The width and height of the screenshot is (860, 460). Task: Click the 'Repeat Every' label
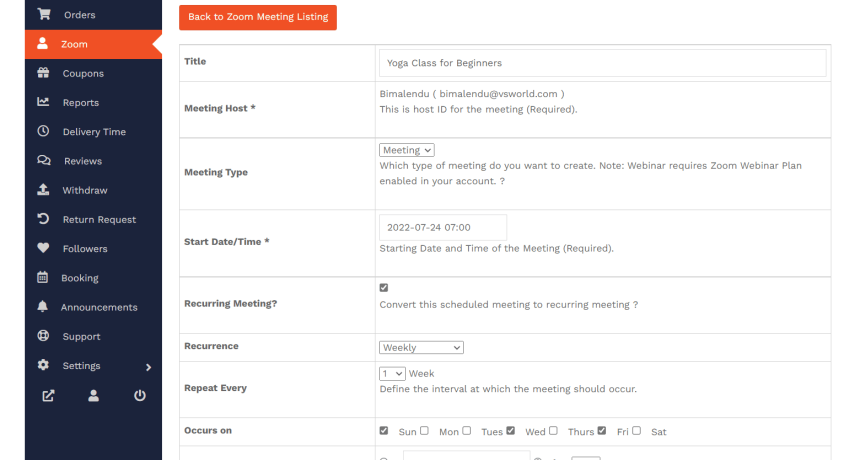pos(216,388)
